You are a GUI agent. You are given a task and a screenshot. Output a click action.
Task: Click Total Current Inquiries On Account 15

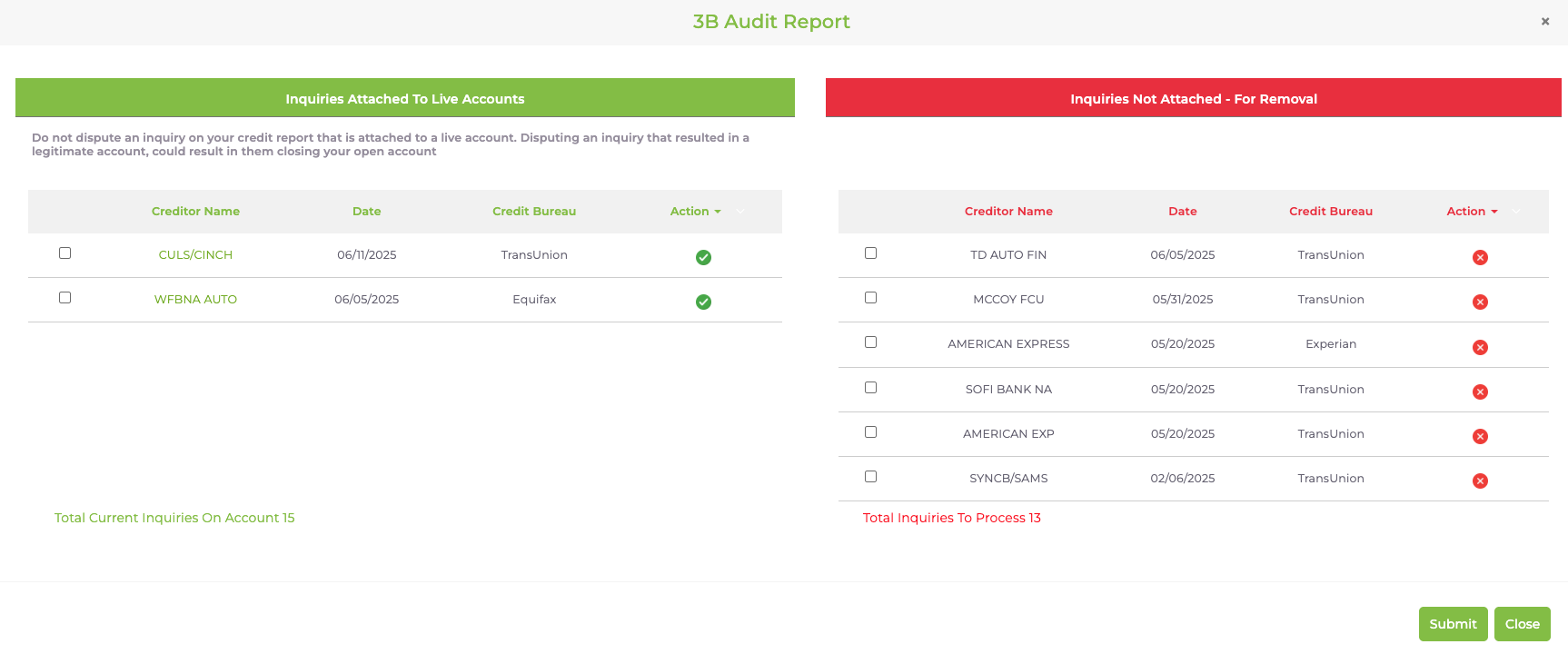[174, 518]
